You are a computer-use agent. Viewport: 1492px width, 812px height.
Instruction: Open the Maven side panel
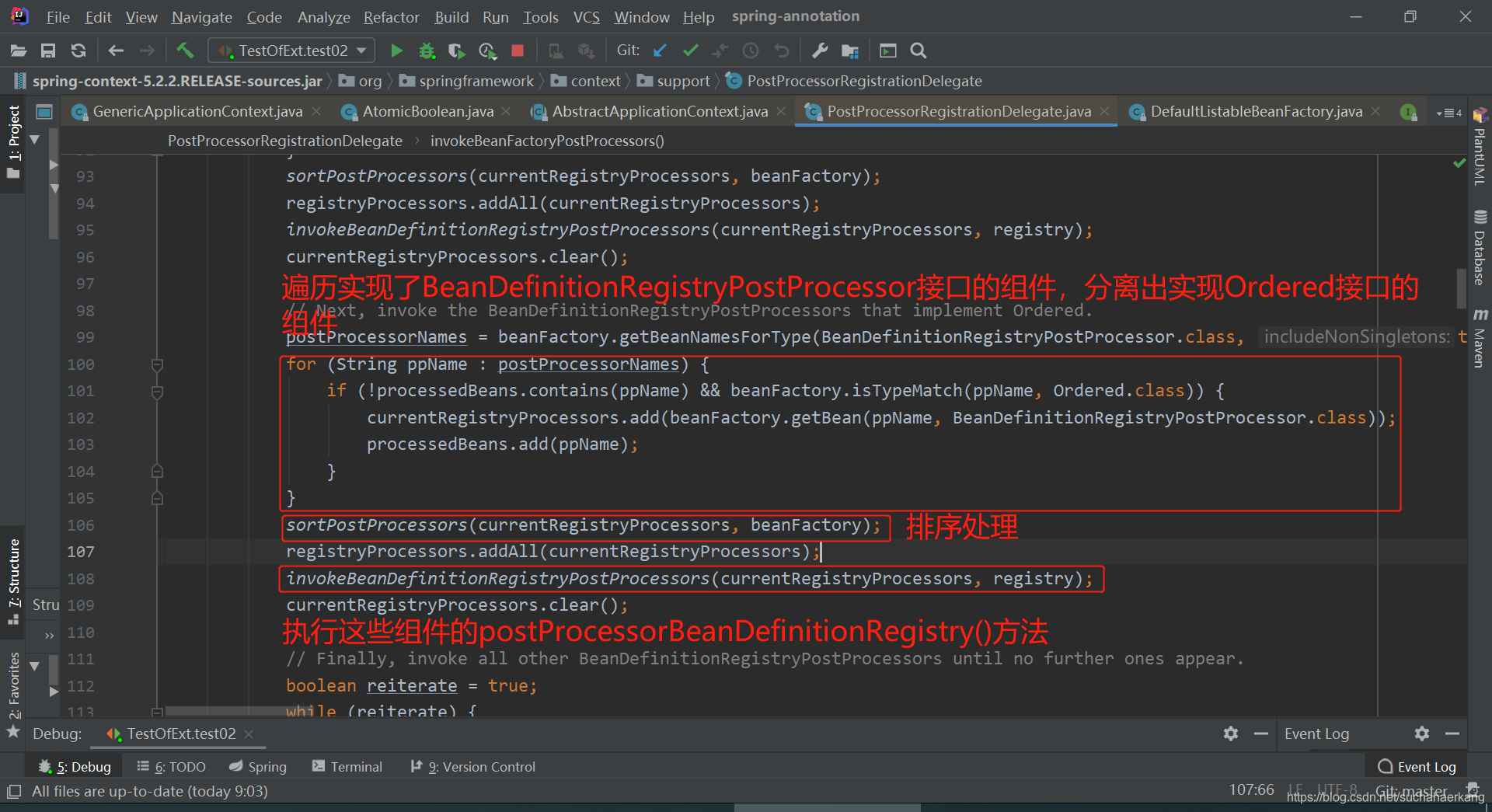point(1480,338)
